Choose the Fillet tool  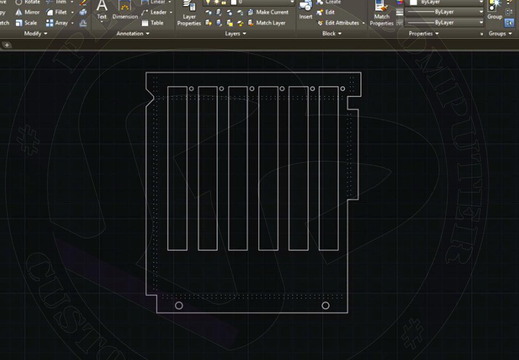point(56,12)
